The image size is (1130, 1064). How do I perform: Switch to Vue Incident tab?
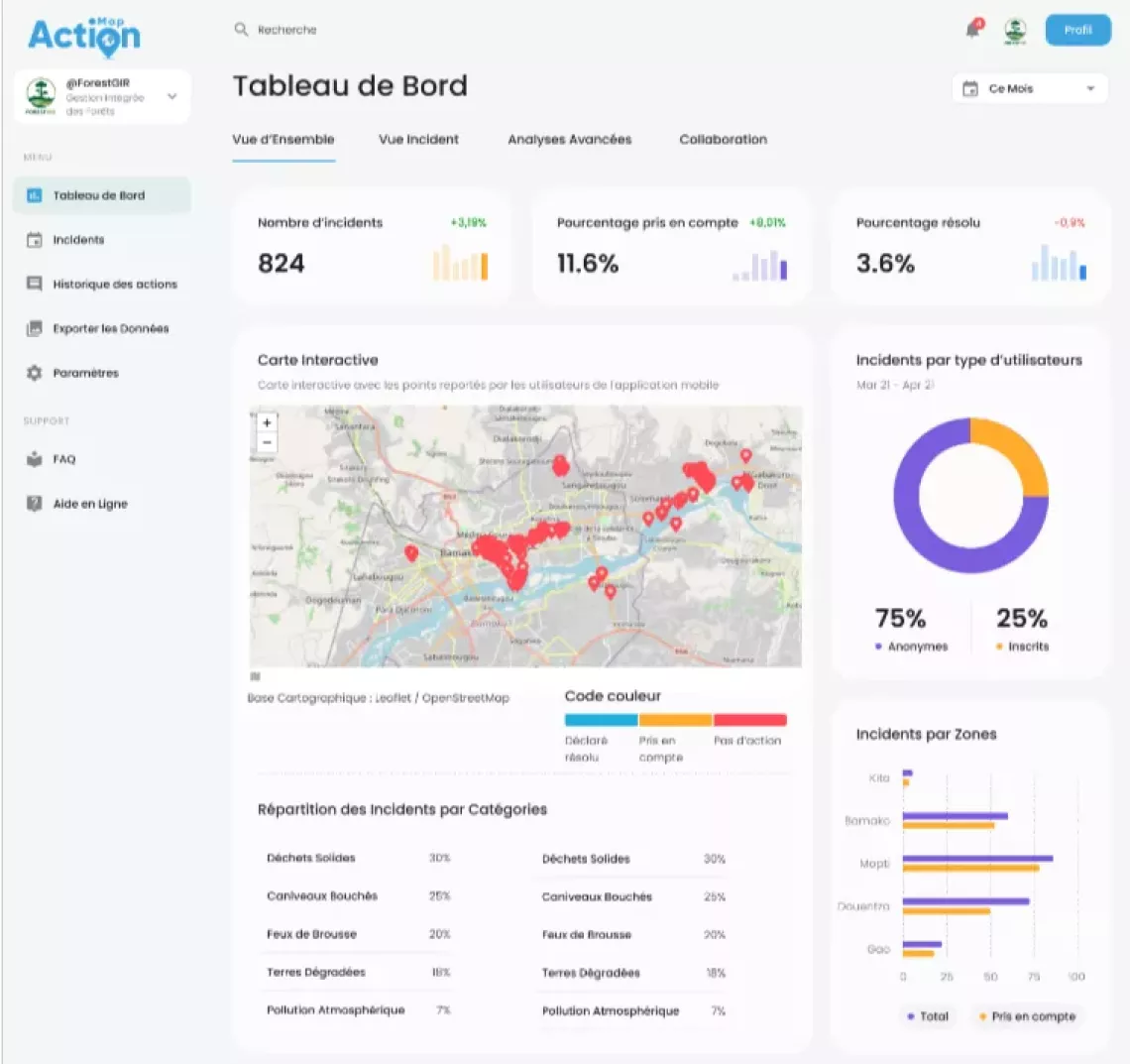click(418, 139)
